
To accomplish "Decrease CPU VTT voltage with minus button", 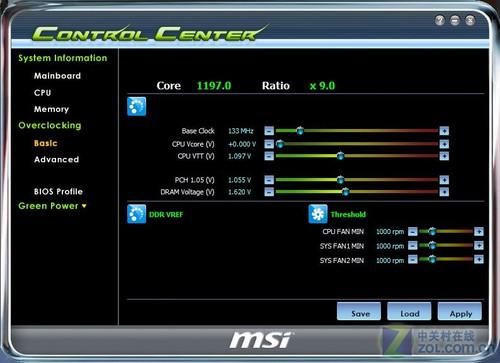I will (269, 156).
